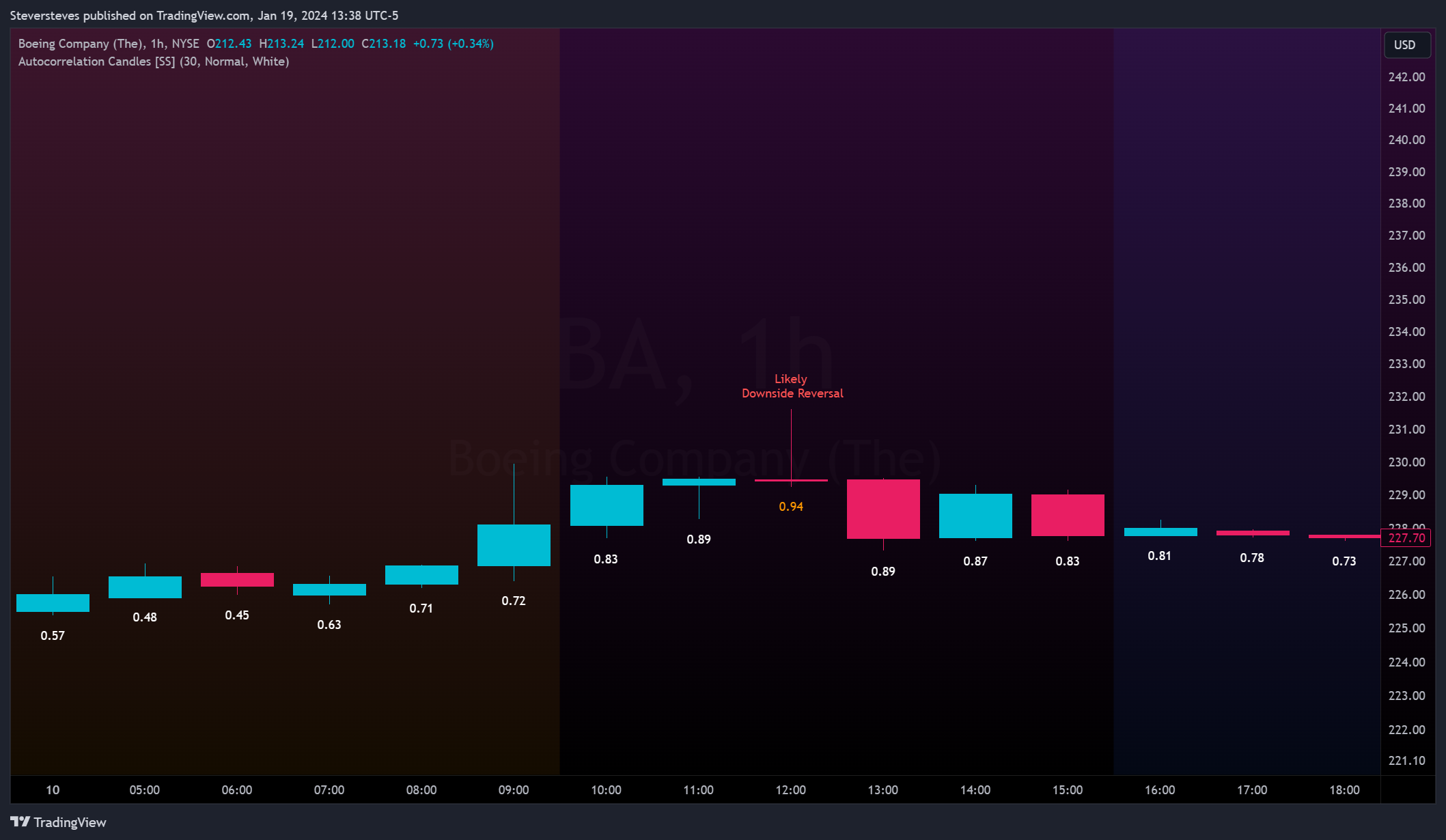Screen dimensions: 1446x840
Task: Click the 11:00 thin cyan candle
Action: pyautogui.click(x=699, y=482)
